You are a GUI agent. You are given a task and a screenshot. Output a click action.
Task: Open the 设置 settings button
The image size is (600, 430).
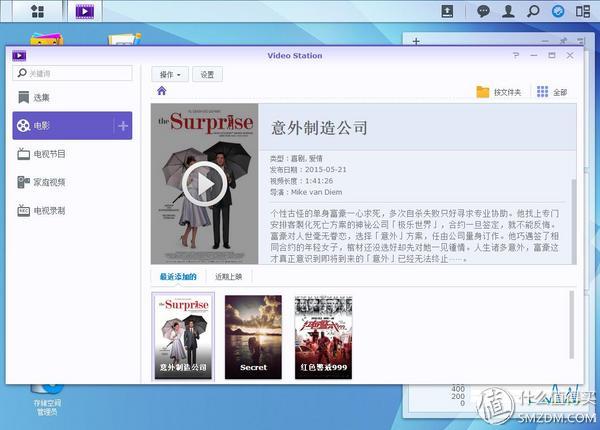[207, 74]
